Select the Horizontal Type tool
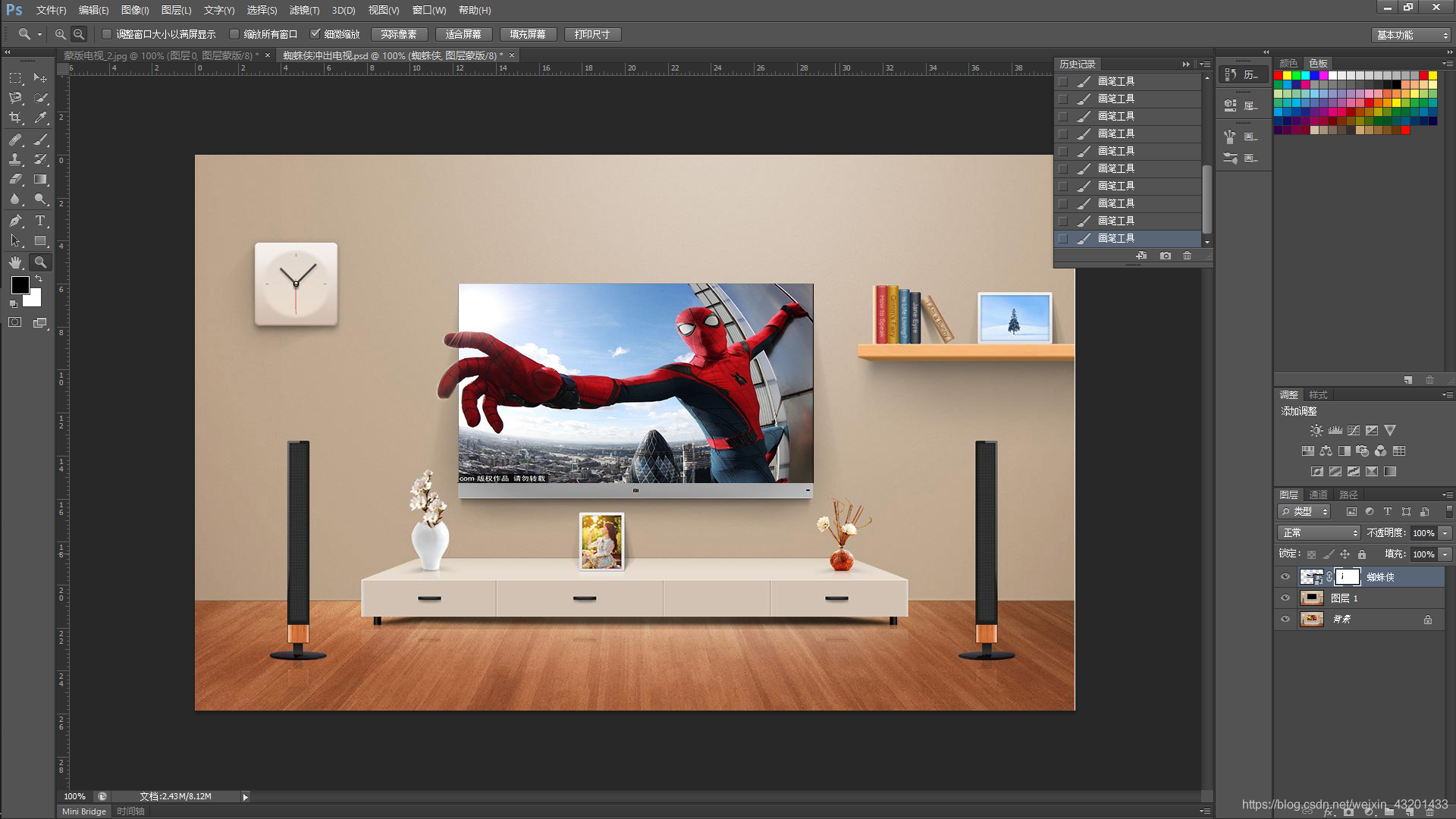 40,221
